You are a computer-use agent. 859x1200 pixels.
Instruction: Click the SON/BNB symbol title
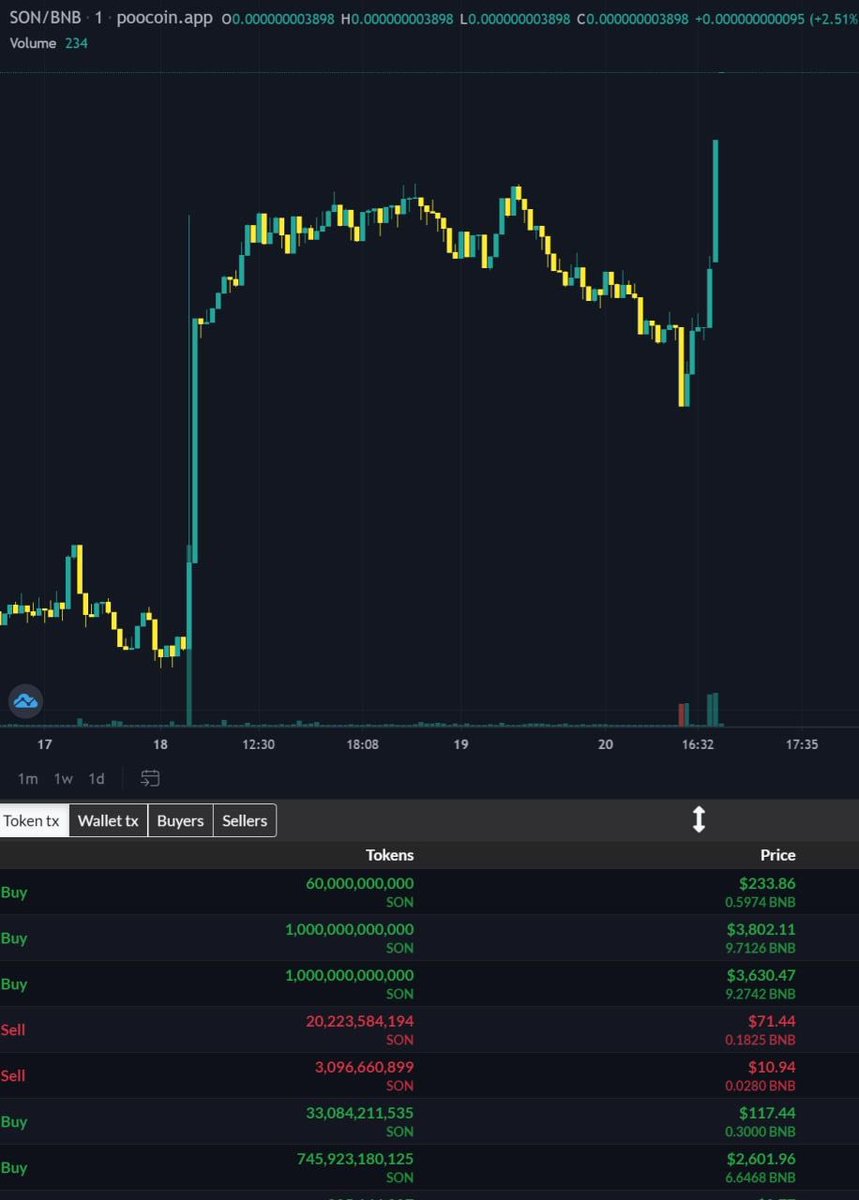[x=46, y=18]
